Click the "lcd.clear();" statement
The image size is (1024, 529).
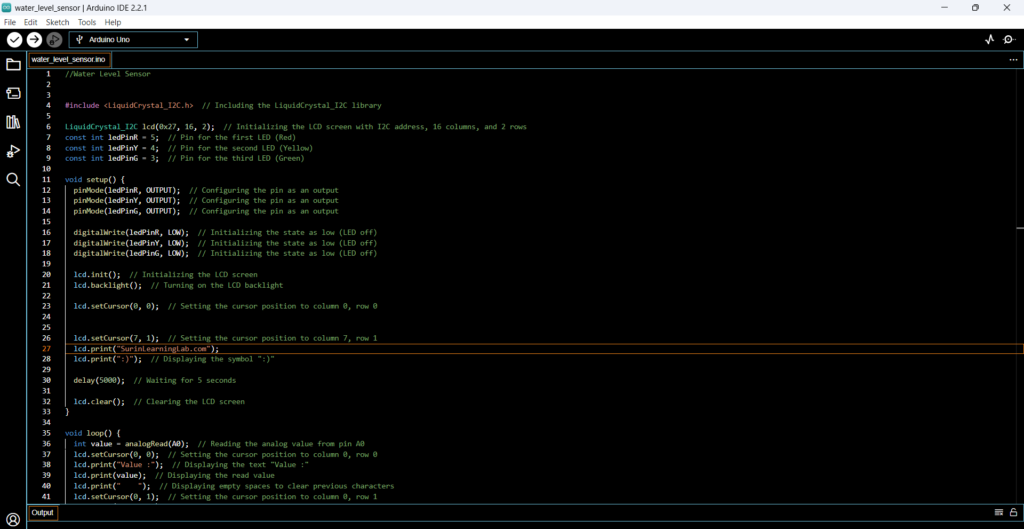(x=99, y=402)
